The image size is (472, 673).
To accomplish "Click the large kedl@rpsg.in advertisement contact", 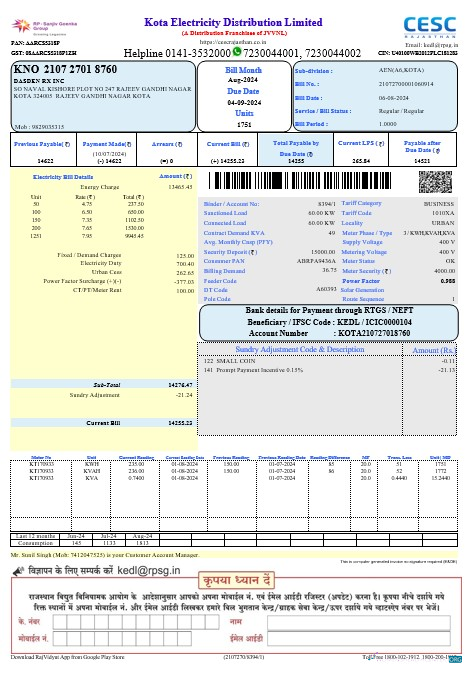I will click(148, 570).
